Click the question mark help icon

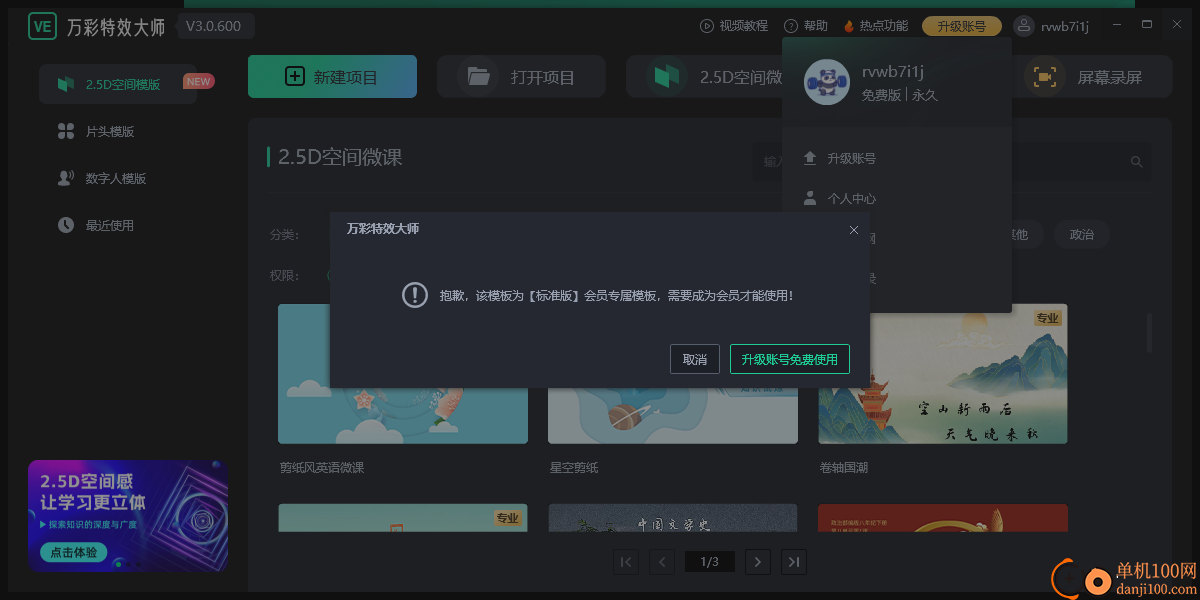point(791,26)
